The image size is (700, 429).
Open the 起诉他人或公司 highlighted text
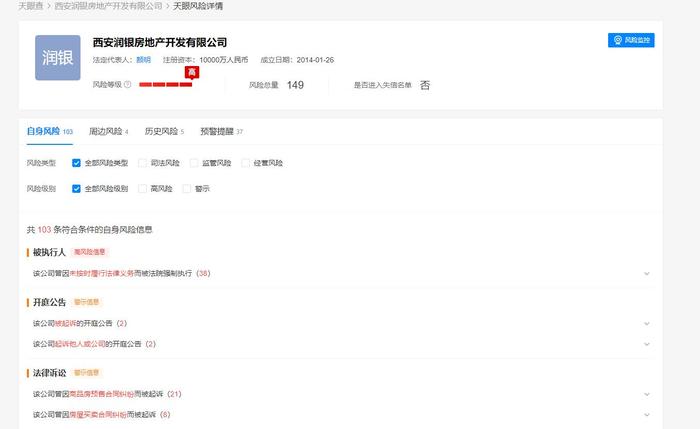coord(80,344)
